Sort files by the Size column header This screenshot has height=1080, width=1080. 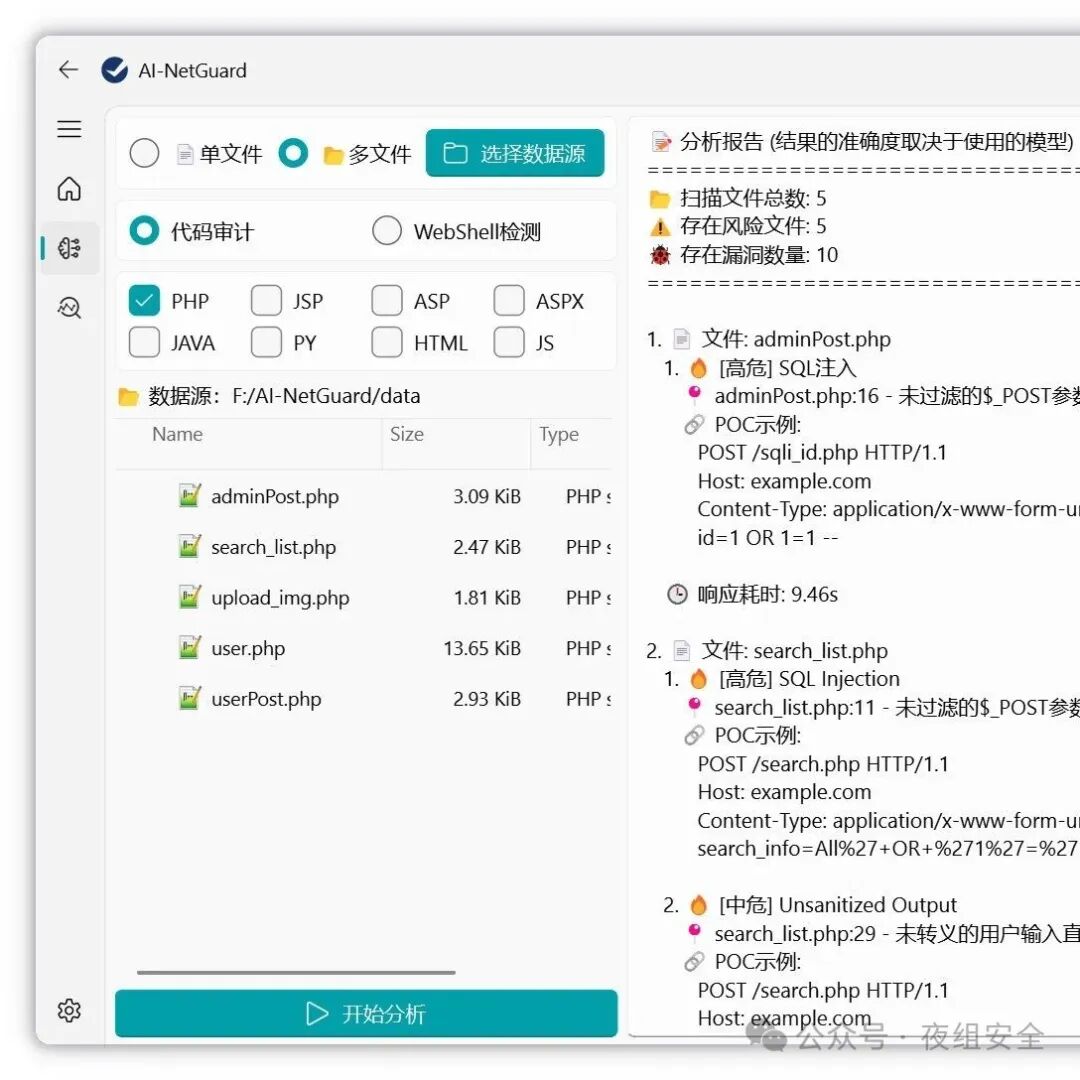tap(406, 434)
